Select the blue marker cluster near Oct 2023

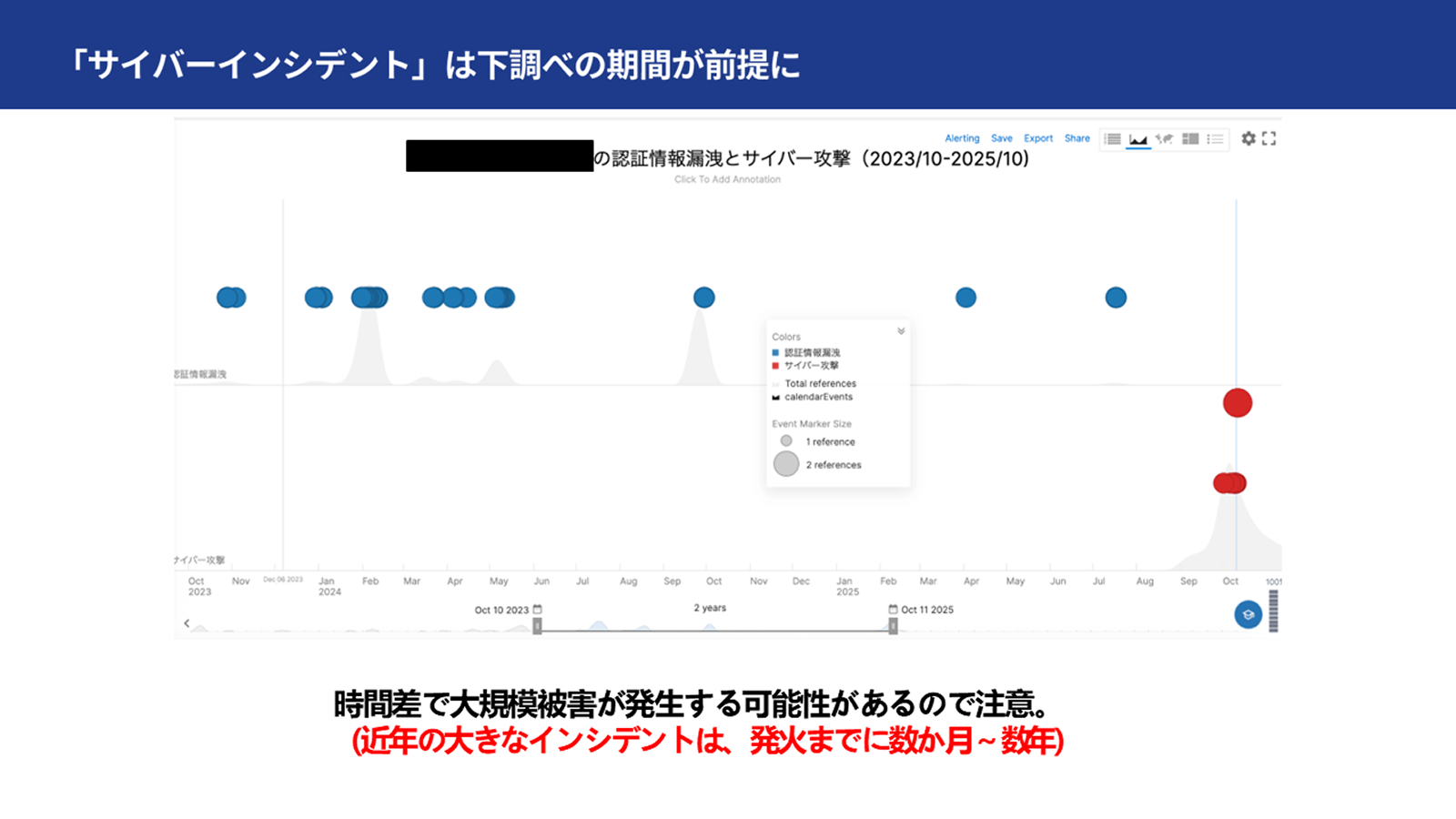pyautogui.click(x=231, y=298)
